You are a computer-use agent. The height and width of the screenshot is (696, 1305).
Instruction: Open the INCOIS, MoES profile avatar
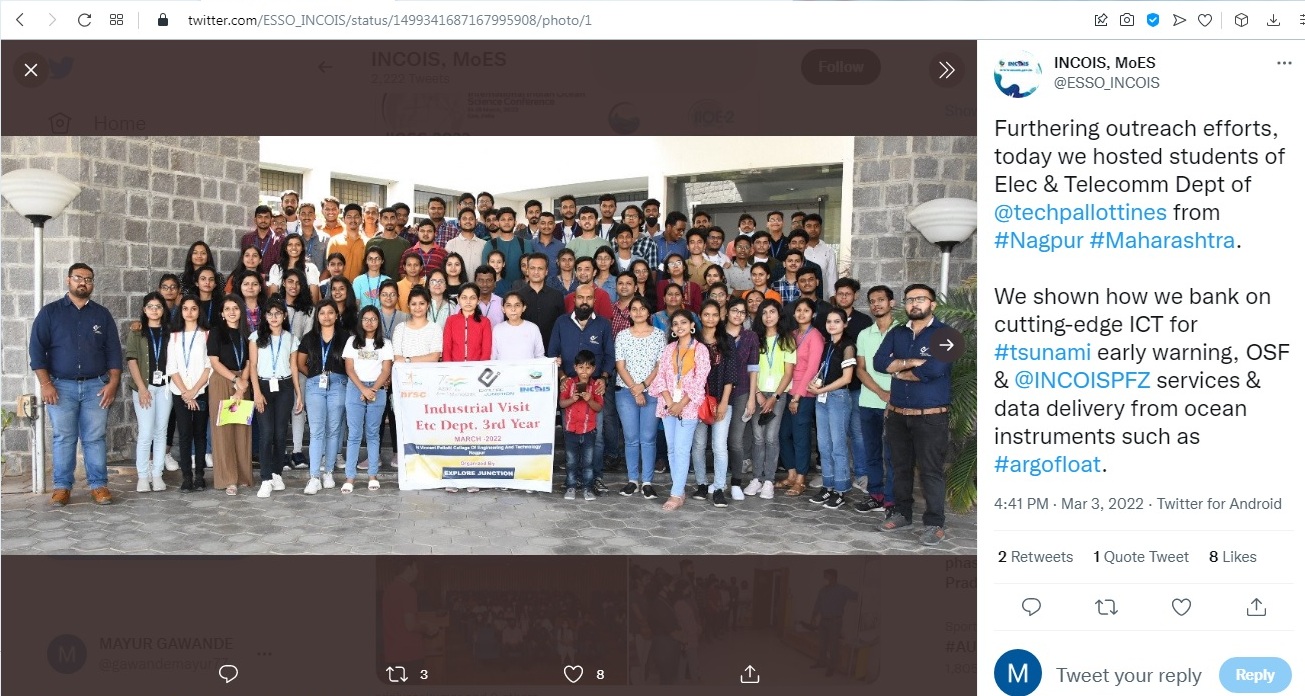1018,74
